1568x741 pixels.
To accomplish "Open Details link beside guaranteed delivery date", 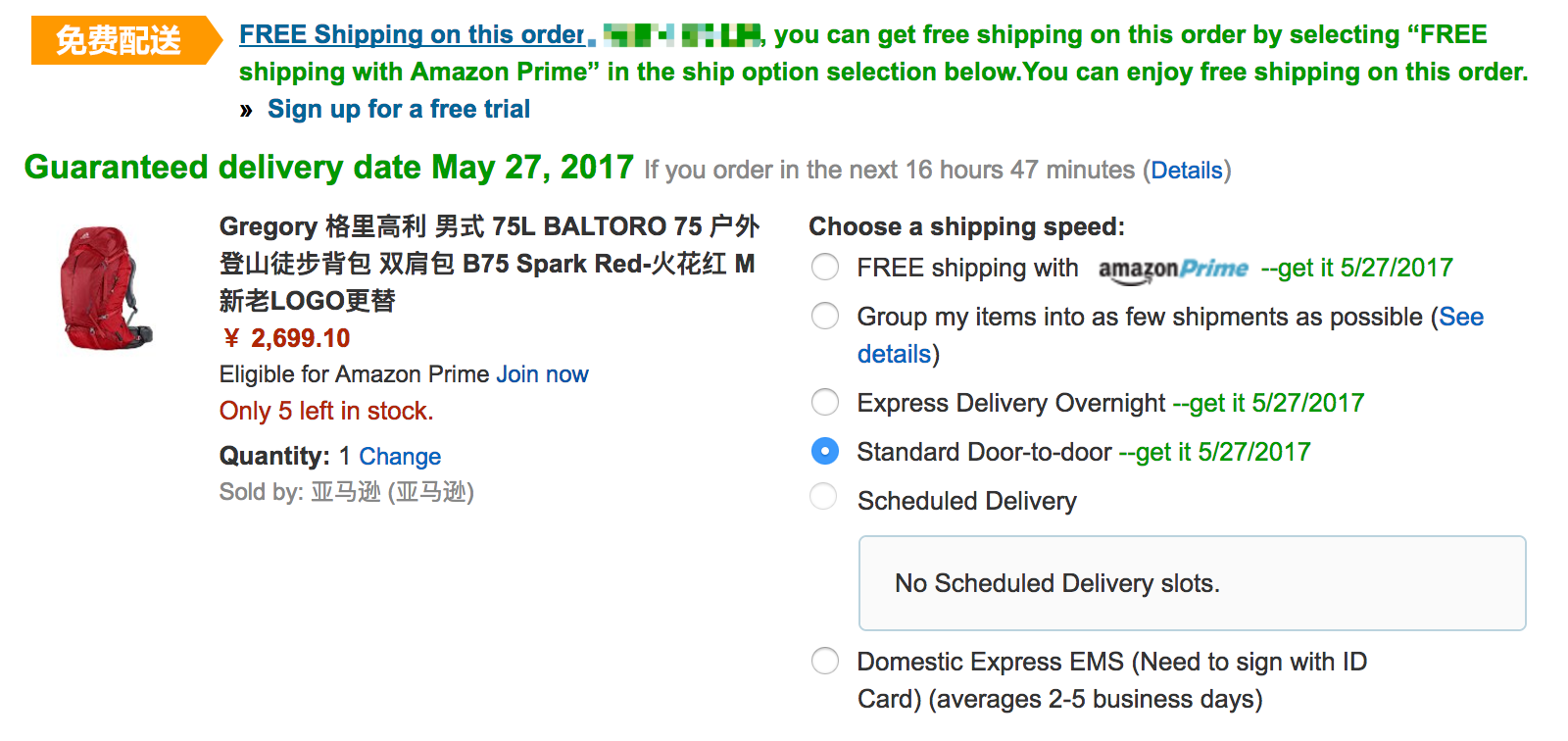I will [x=1186, y=171].
